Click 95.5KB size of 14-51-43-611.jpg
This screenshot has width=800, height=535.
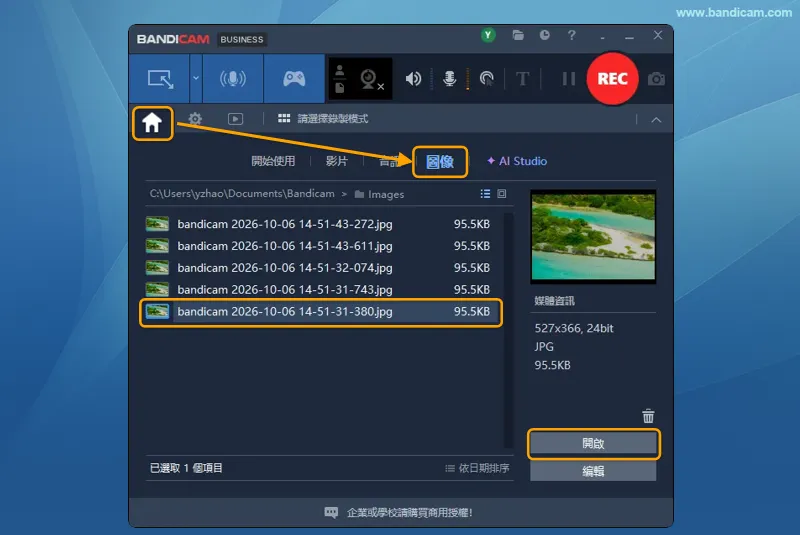(471, 246)
